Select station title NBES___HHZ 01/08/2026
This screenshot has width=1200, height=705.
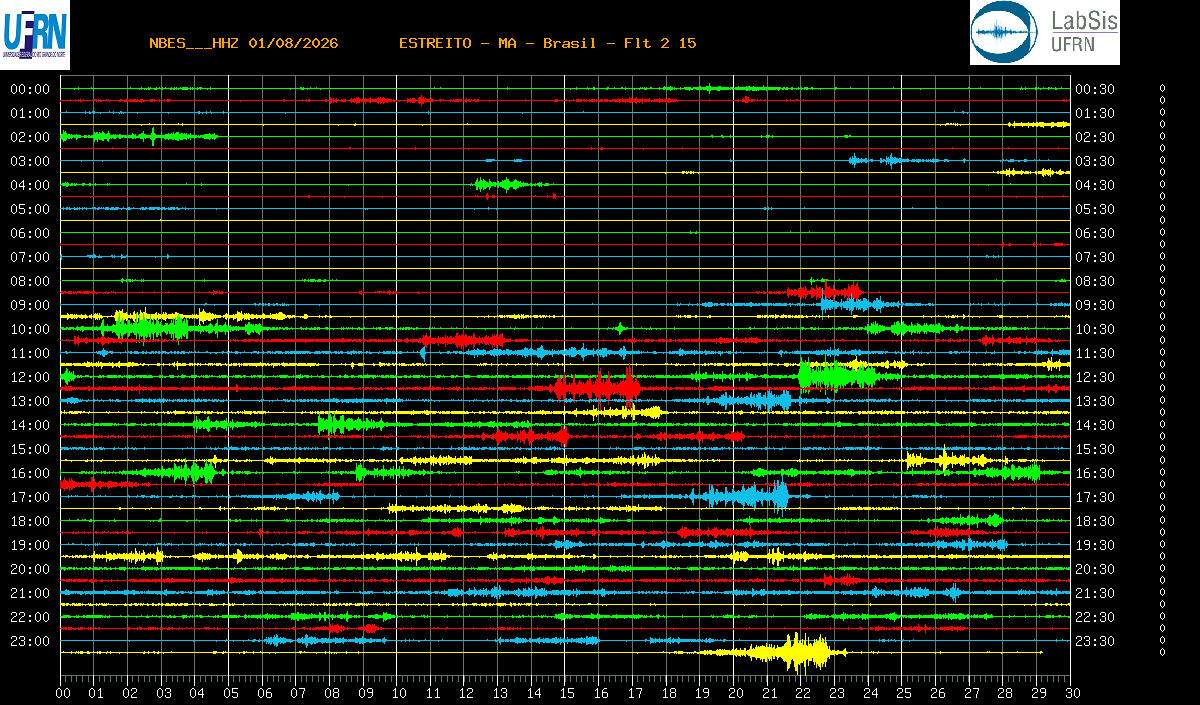click(243, 43)
